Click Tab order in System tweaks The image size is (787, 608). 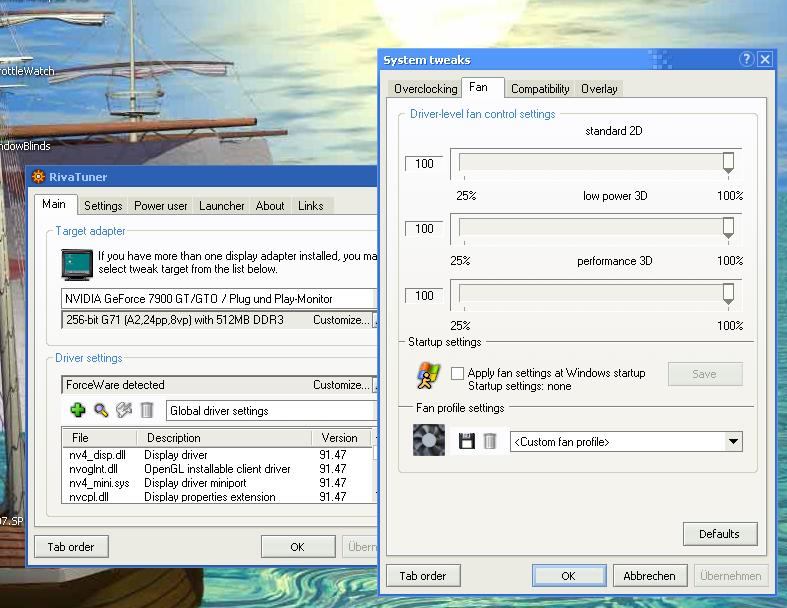[423, 576]
